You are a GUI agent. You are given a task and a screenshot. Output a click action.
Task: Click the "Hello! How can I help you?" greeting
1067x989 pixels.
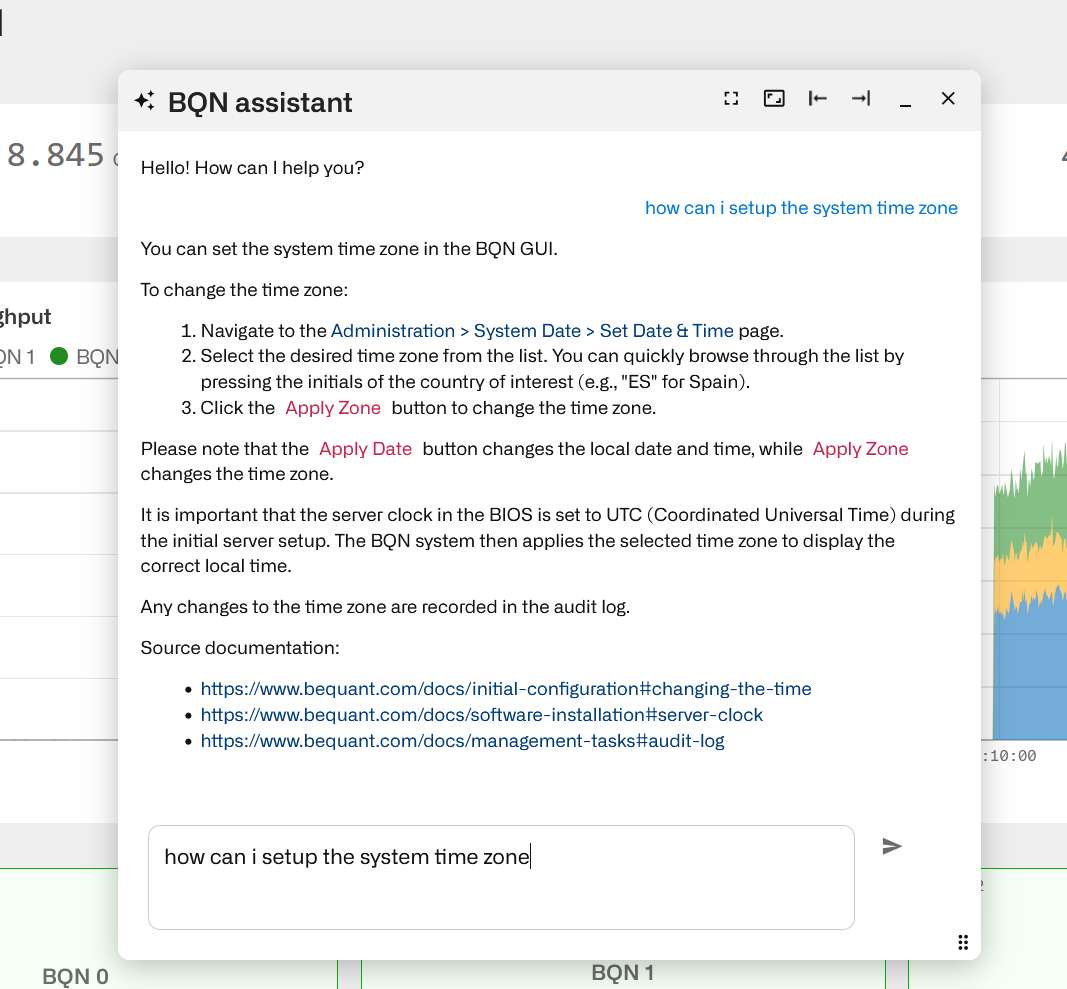click(x=252, y=167)
